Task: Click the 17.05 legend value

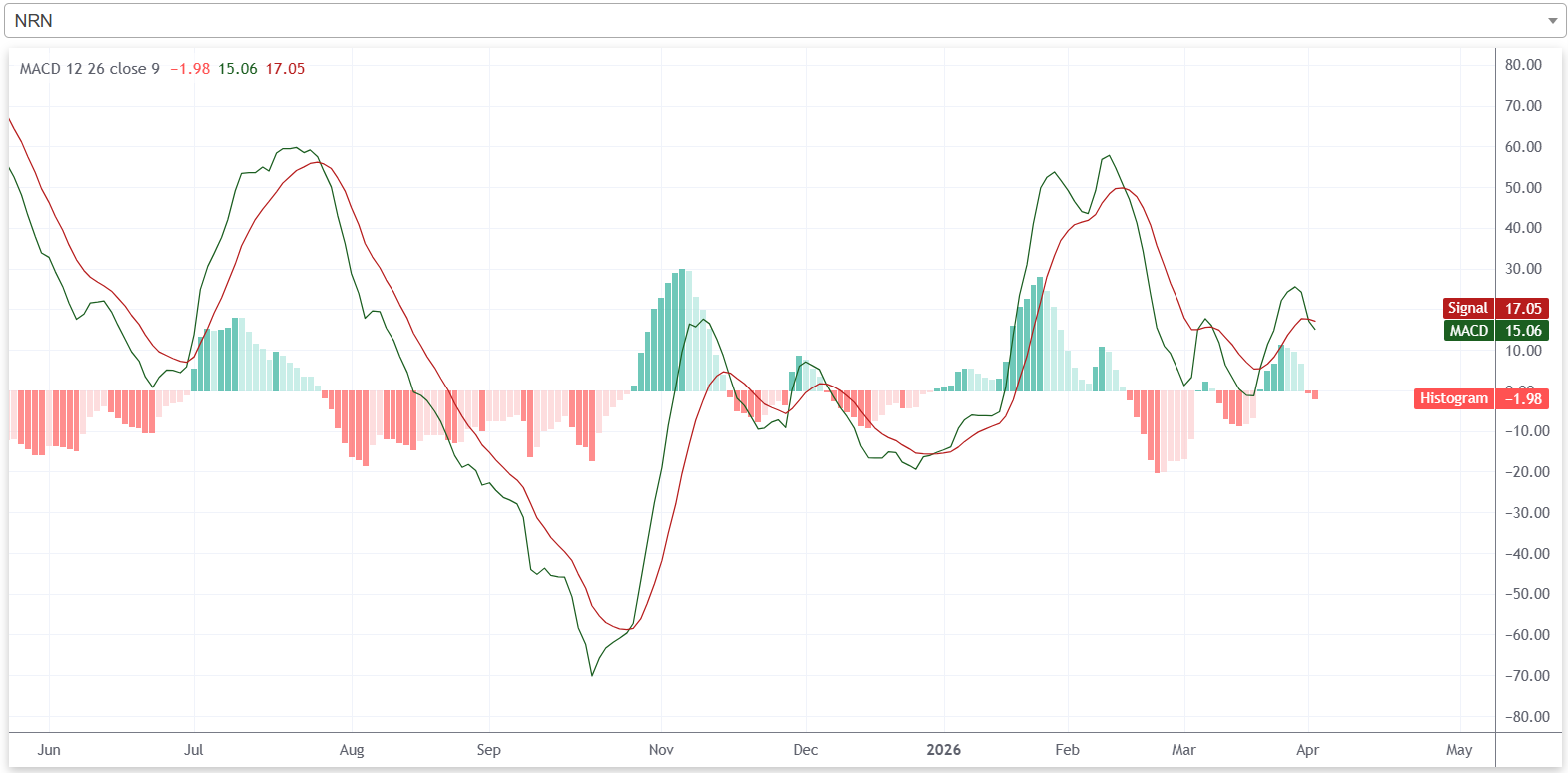Action: click(285, 69)
